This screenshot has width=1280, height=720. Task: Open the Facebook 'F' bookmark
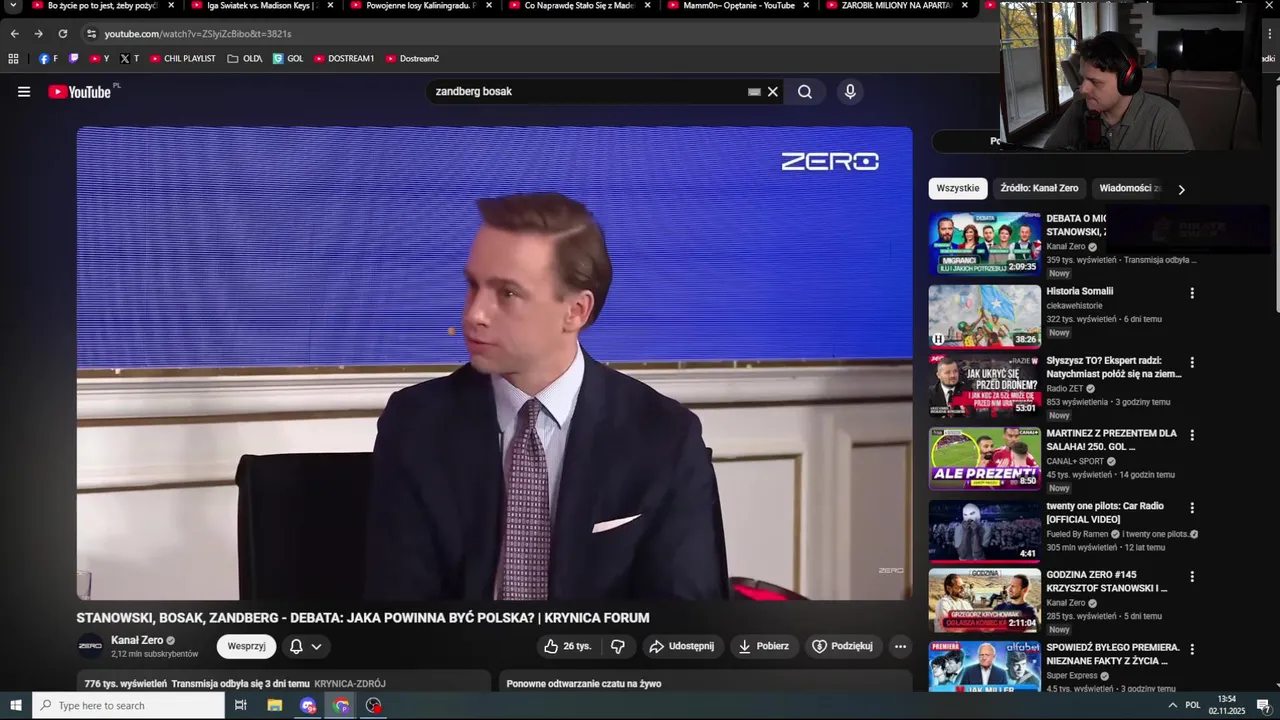click(48, 59)
